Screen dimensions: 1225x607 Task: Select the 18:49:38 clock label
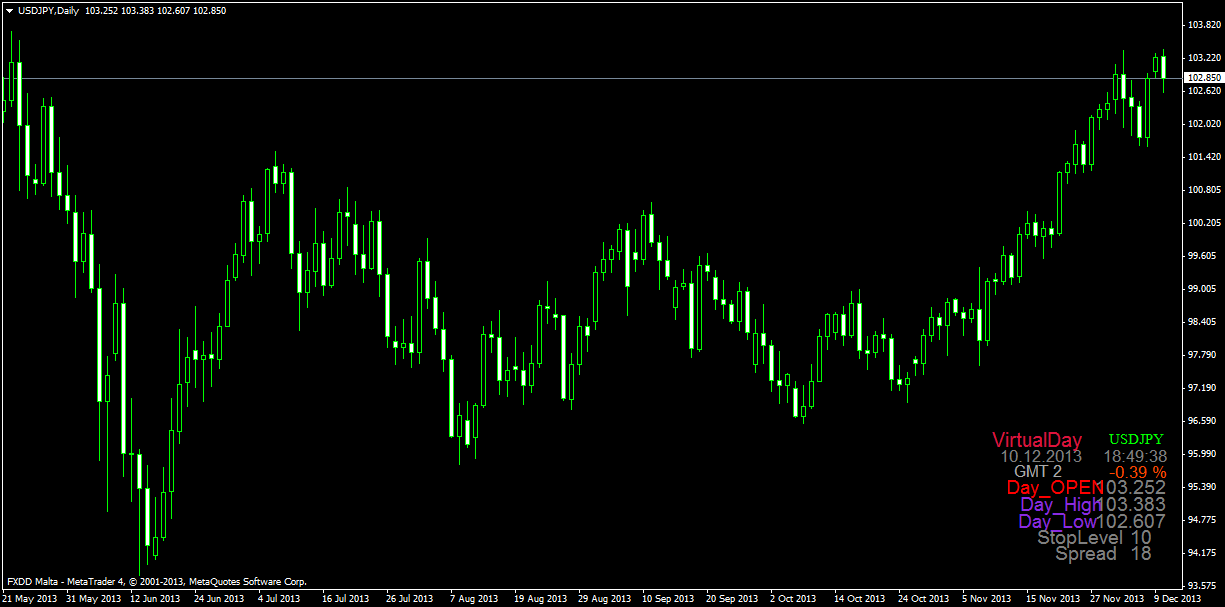(x=1135, y=456)
